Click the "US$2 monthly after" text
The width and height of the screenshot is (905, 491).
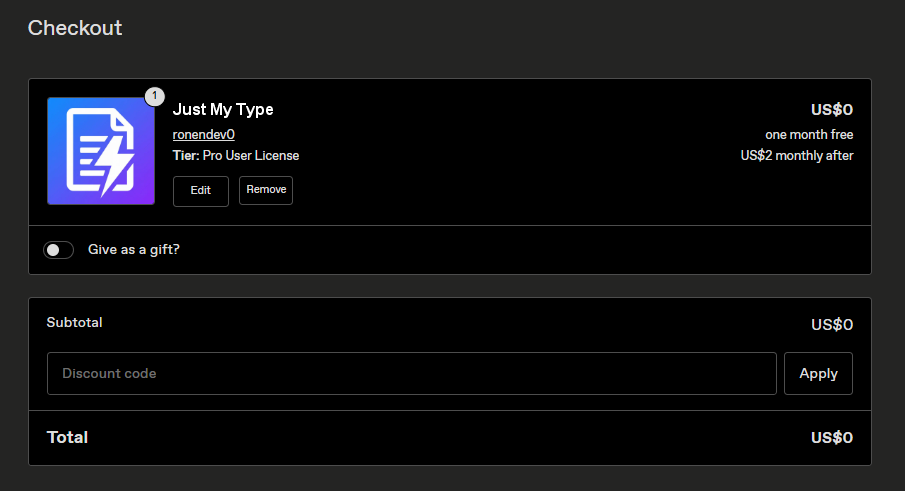pyautogui.click(x=797, y=156)
